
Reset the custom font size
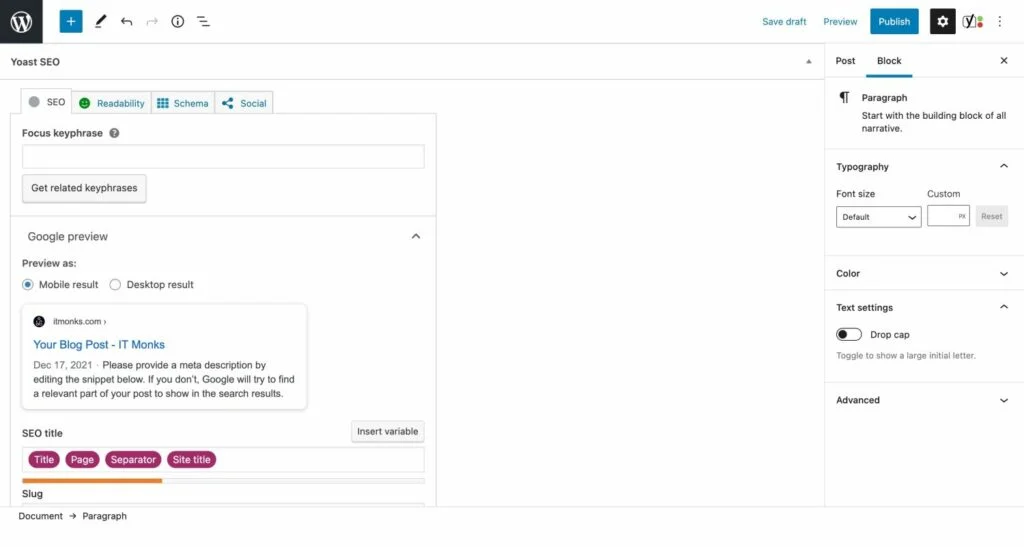tap(991, 216)
